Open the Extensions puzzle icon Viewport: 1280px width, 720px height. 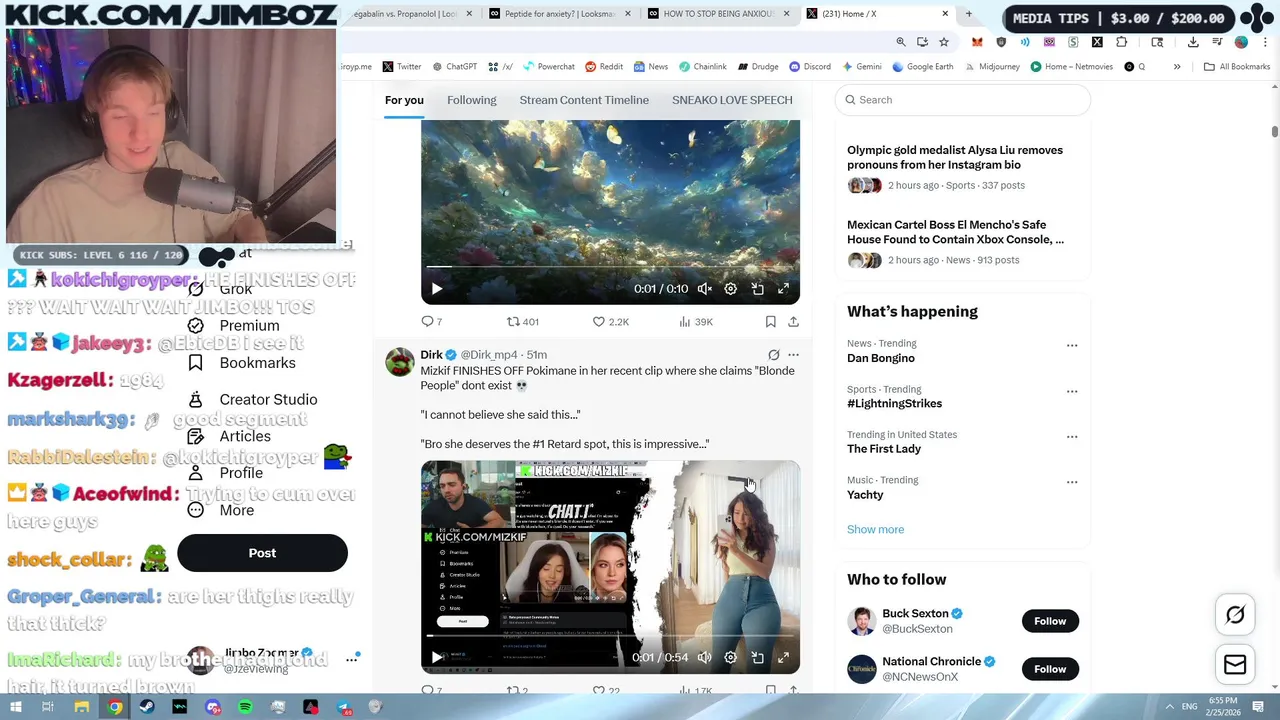point(1121,42)
